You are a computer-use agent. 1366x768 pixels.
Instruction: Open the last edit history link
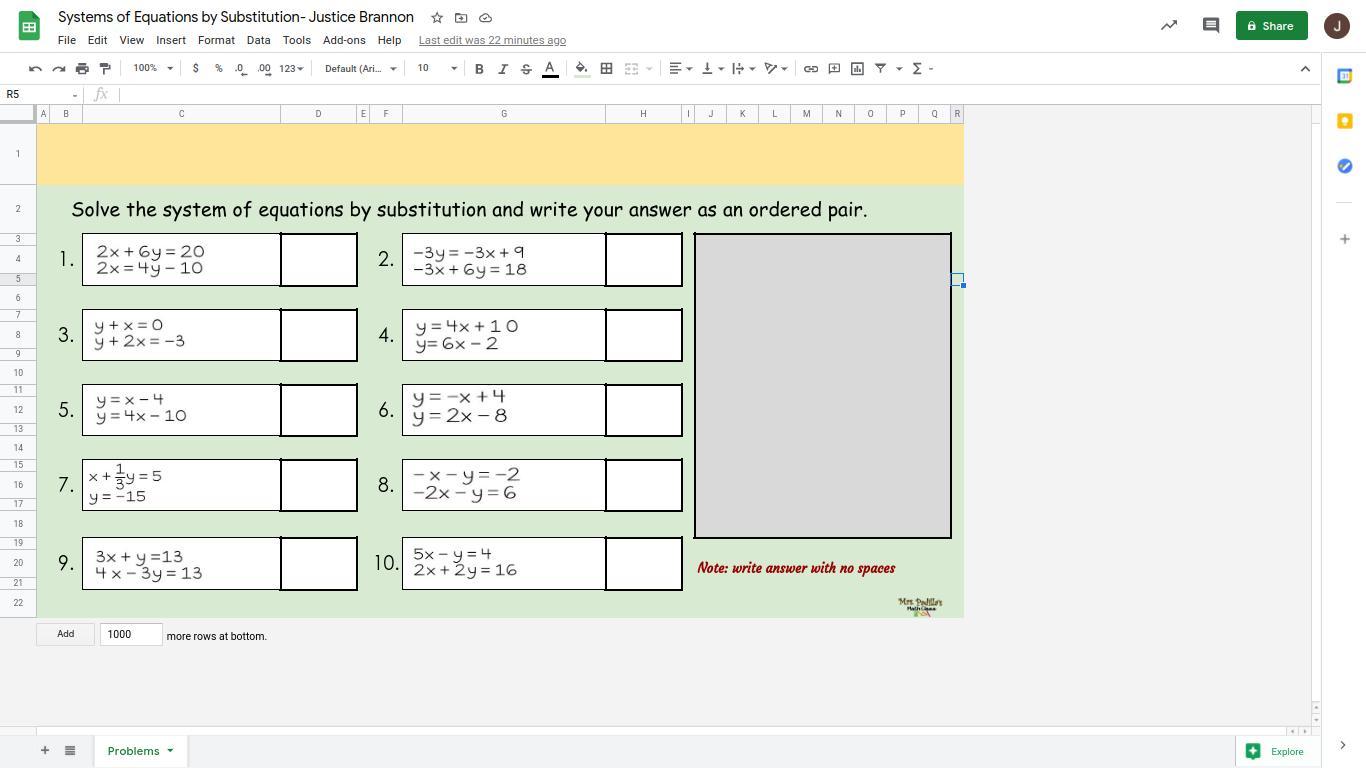tap(492, 40)
